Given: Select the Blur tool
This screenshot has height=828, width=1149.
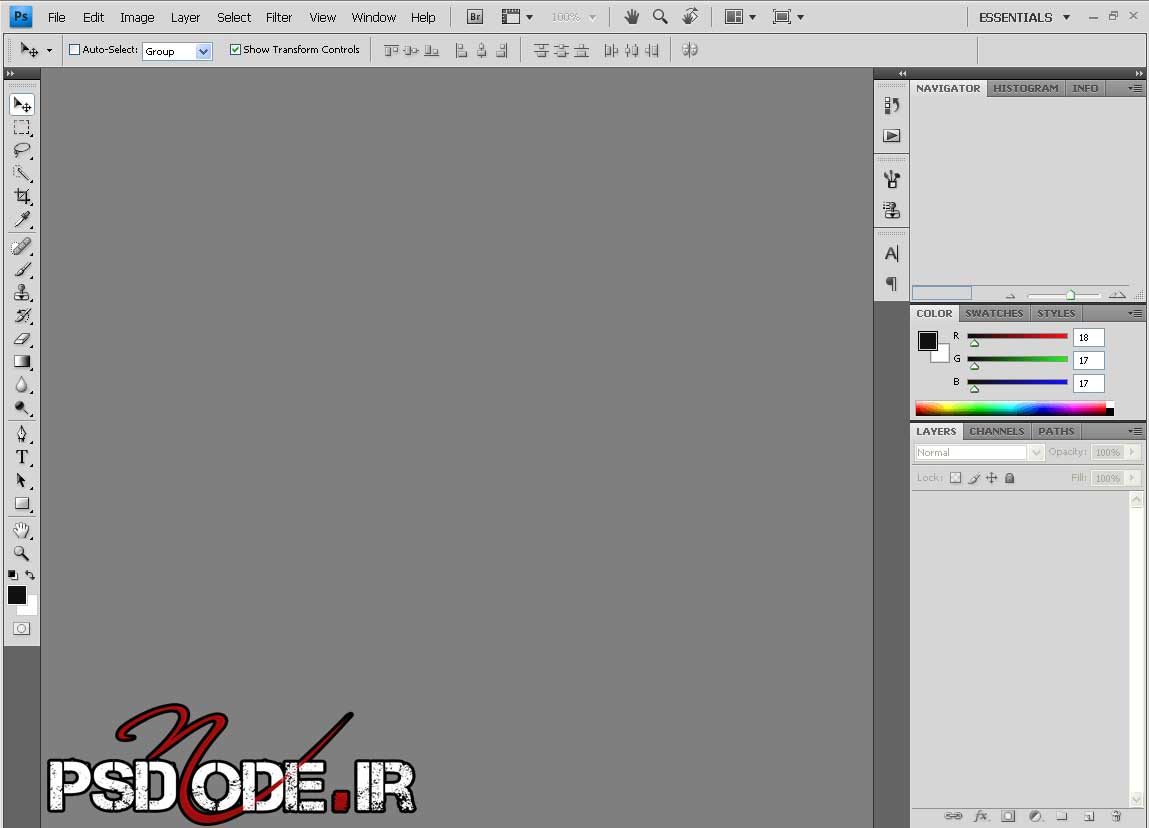Looking at the screenshot, I should [22, 385].
